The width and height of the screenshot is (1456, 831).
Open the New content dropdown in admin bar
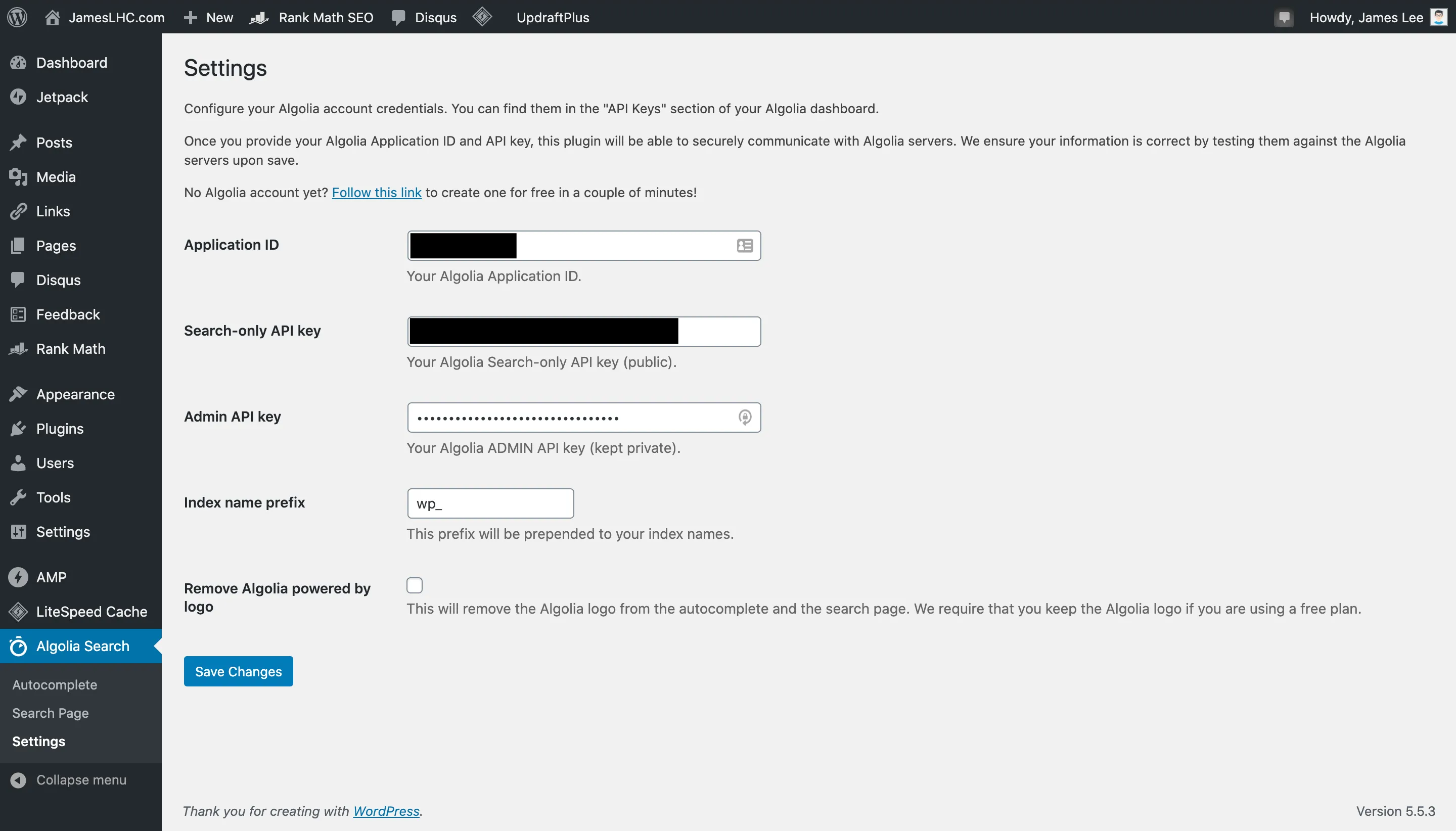(220, 18)
